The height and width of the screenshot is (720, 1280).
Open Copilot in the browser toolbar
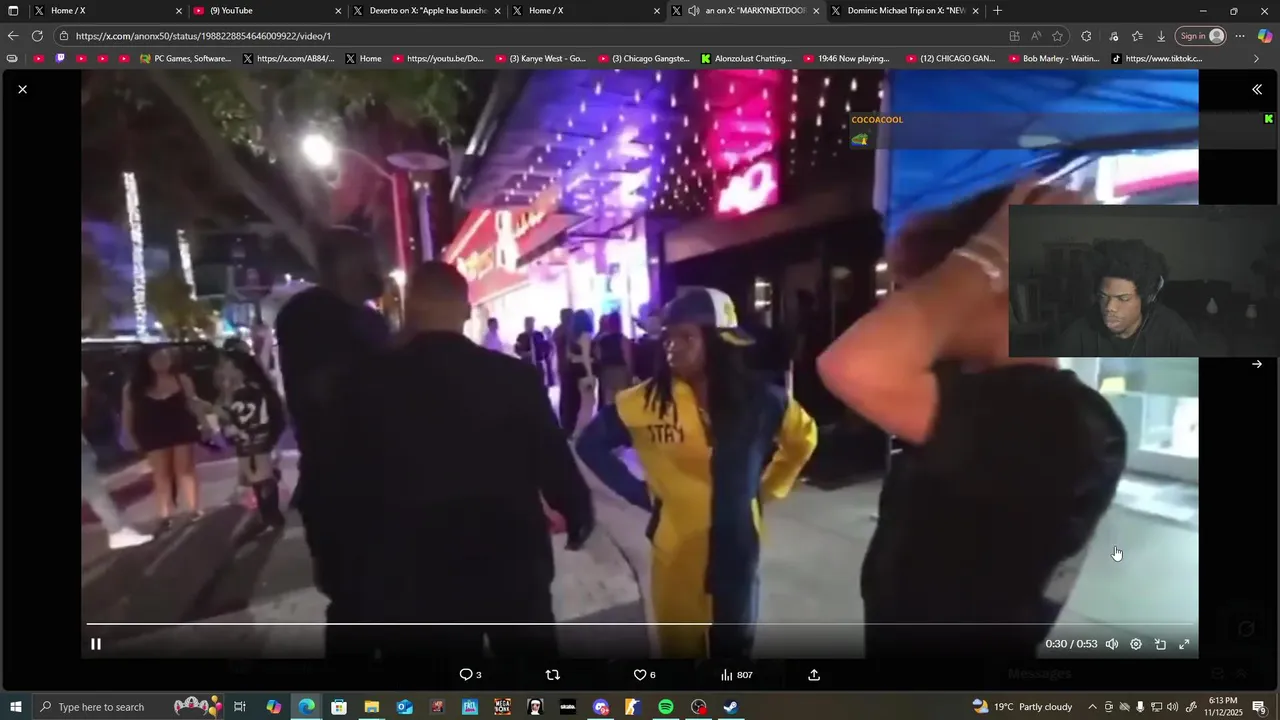1265,36
